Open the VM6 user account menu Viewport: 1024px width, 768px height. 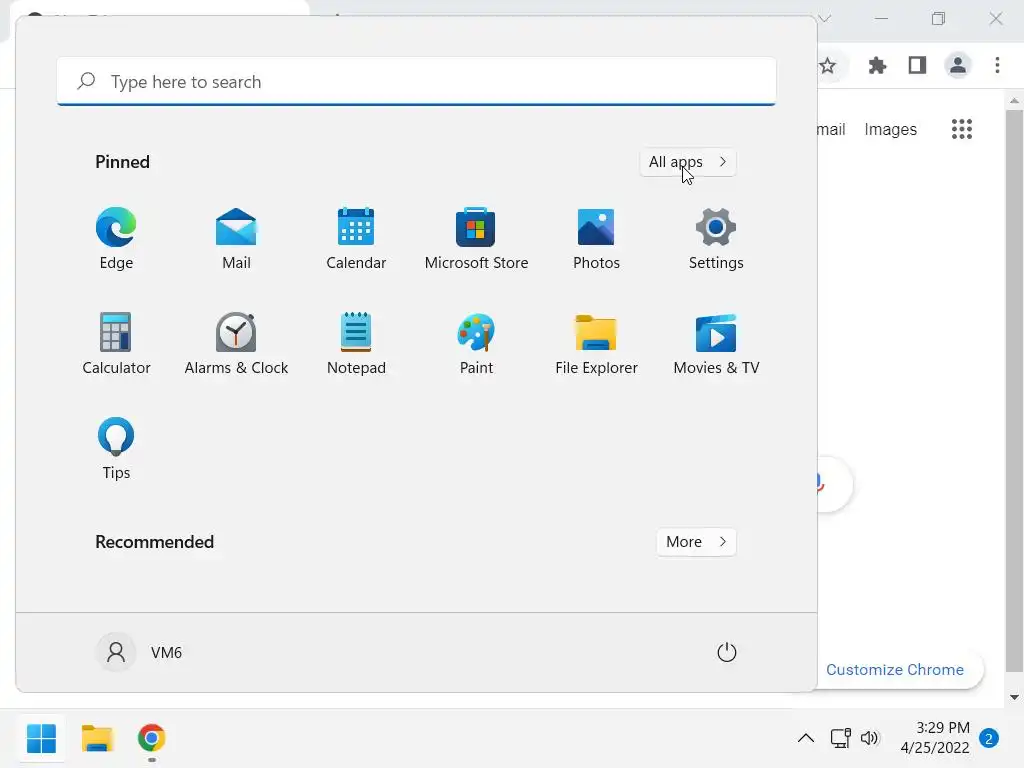point(139,652)
